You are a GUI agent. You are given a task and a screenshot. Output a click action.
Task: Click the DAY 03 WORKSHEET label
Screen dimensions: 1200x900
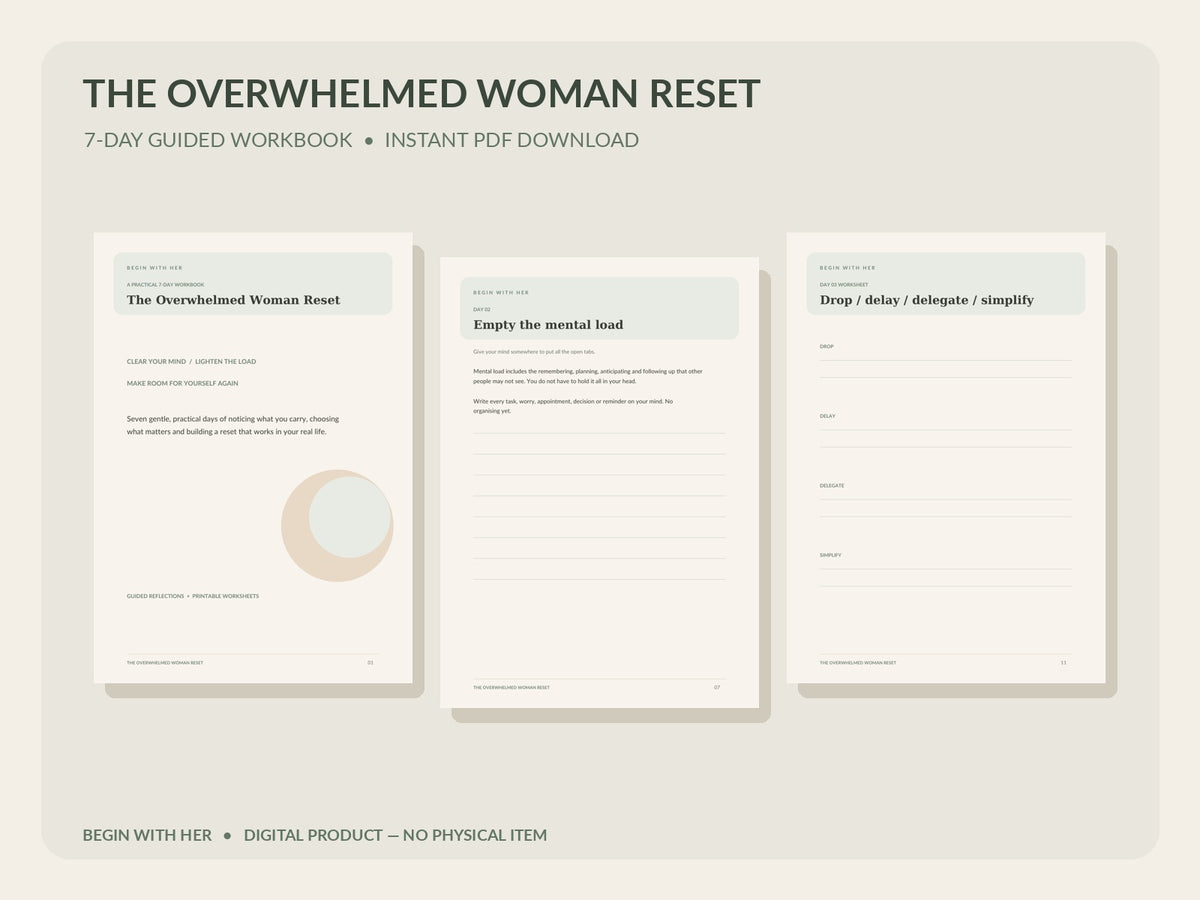click(x=844, y=285)
